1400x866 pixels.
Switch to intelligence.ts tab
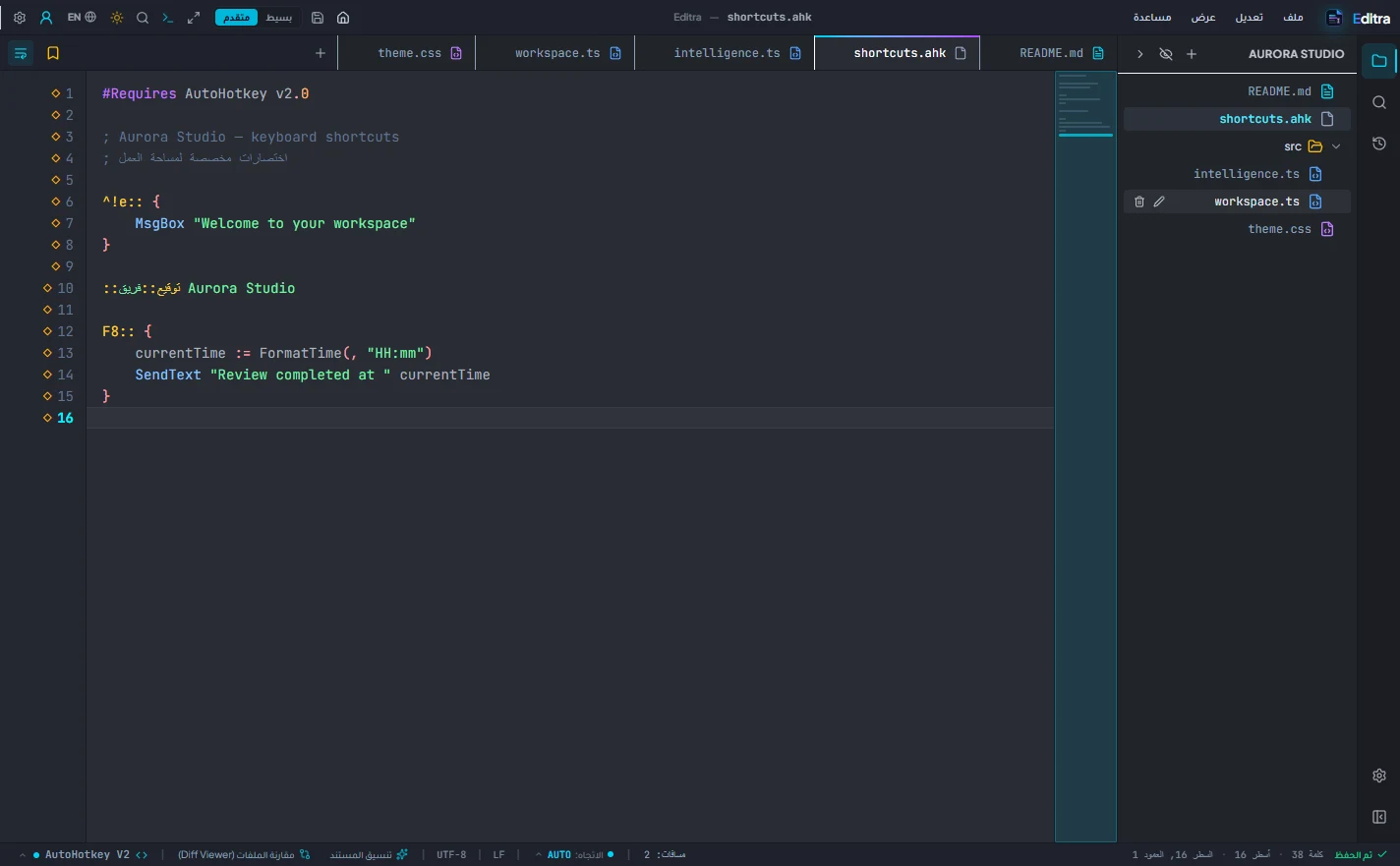pos(727,53)
